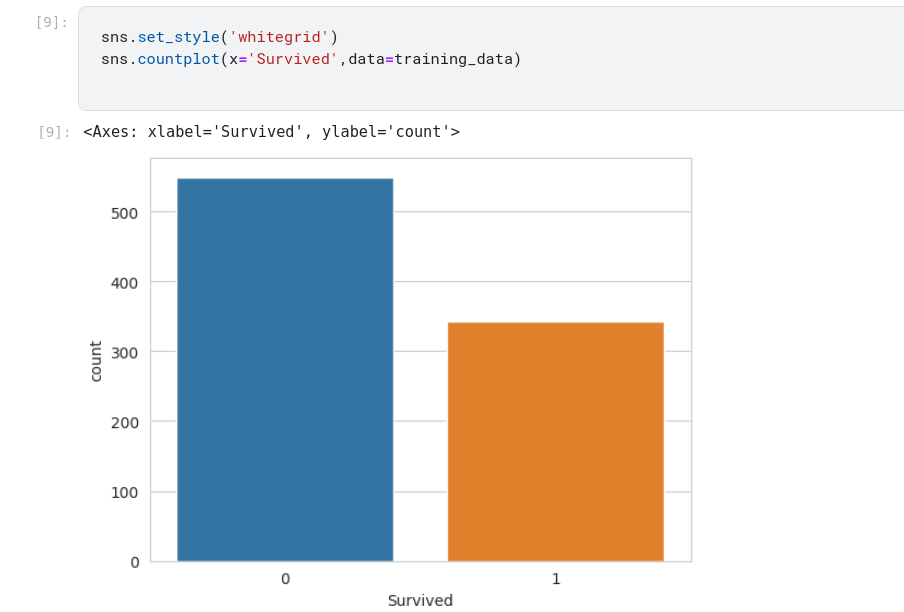
Task: Place cursor on training_data variable
Action: (x=453, y=59)
